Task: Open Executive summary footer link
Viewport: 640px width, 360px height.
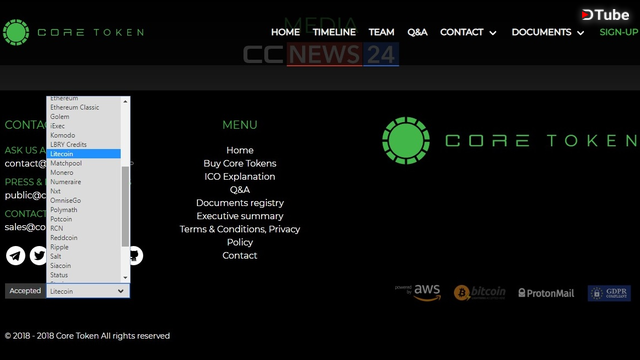Action: tap(240, 216)
